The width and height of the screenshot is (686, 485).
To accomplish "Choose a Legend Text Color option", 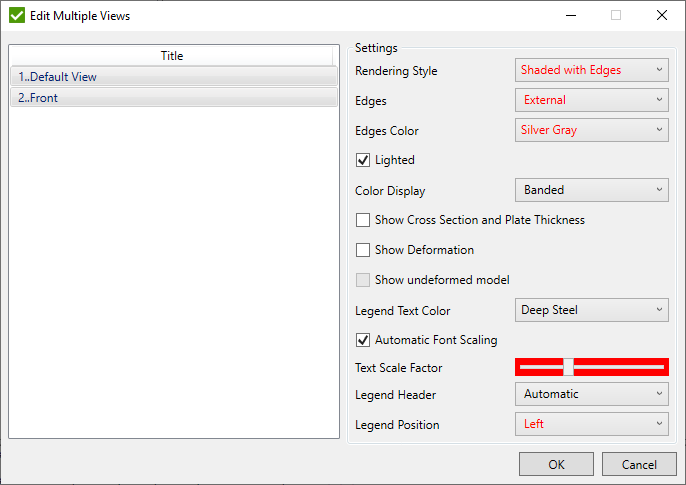I will (x=591, y=310).
